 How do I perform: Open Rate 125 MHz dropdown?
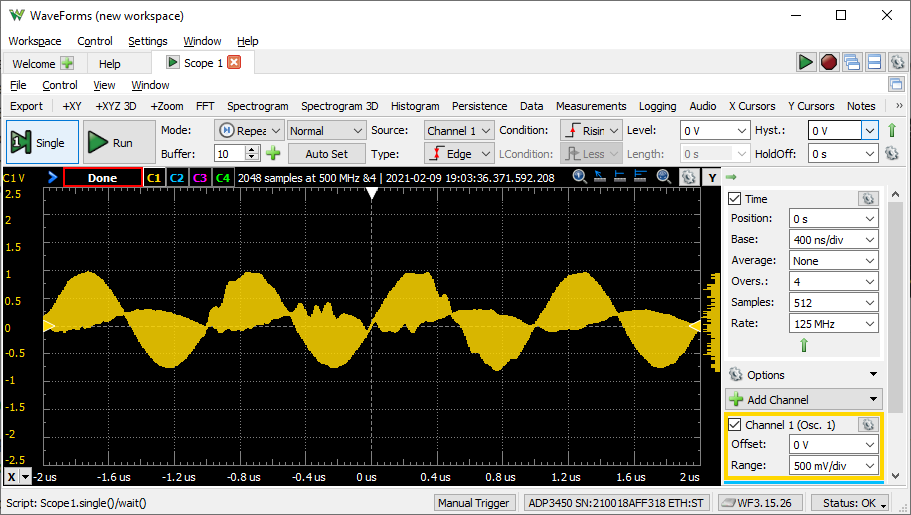834,323
